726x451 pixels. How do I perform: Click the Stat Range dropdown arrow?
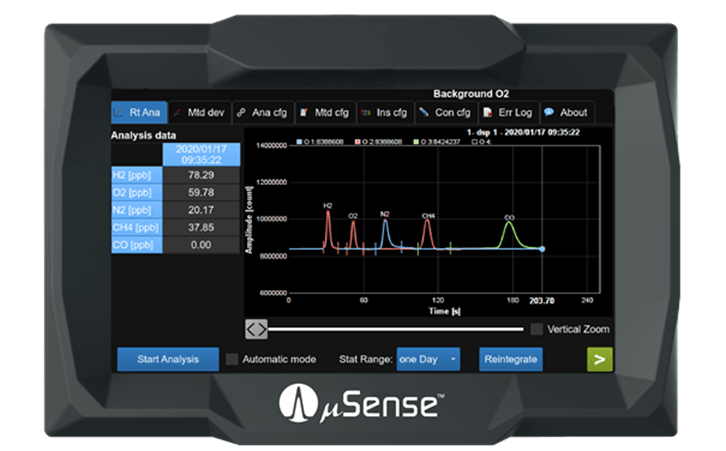click(x=453, y=359)
